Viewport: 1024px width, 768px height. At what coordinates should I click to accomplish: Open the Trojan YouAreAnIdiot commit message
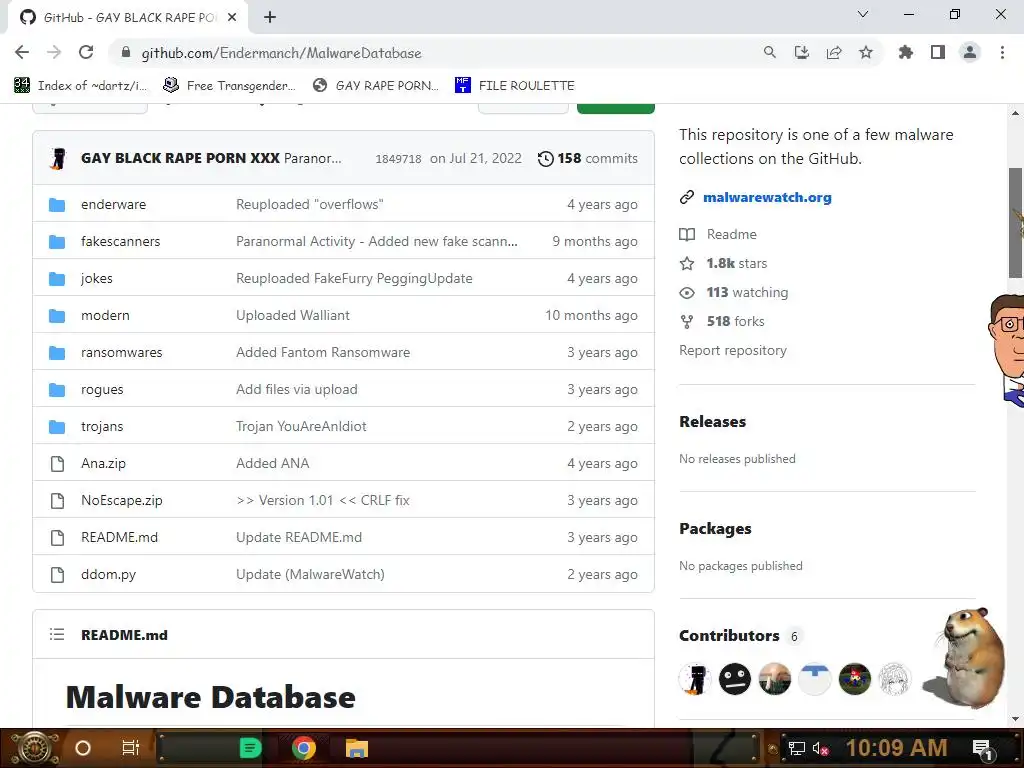coord(301,426)
